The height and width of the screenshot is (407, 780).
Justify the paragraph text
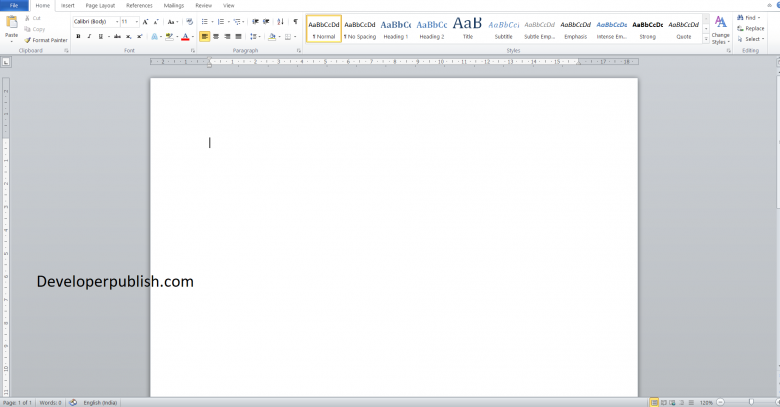tap(238, 36)
